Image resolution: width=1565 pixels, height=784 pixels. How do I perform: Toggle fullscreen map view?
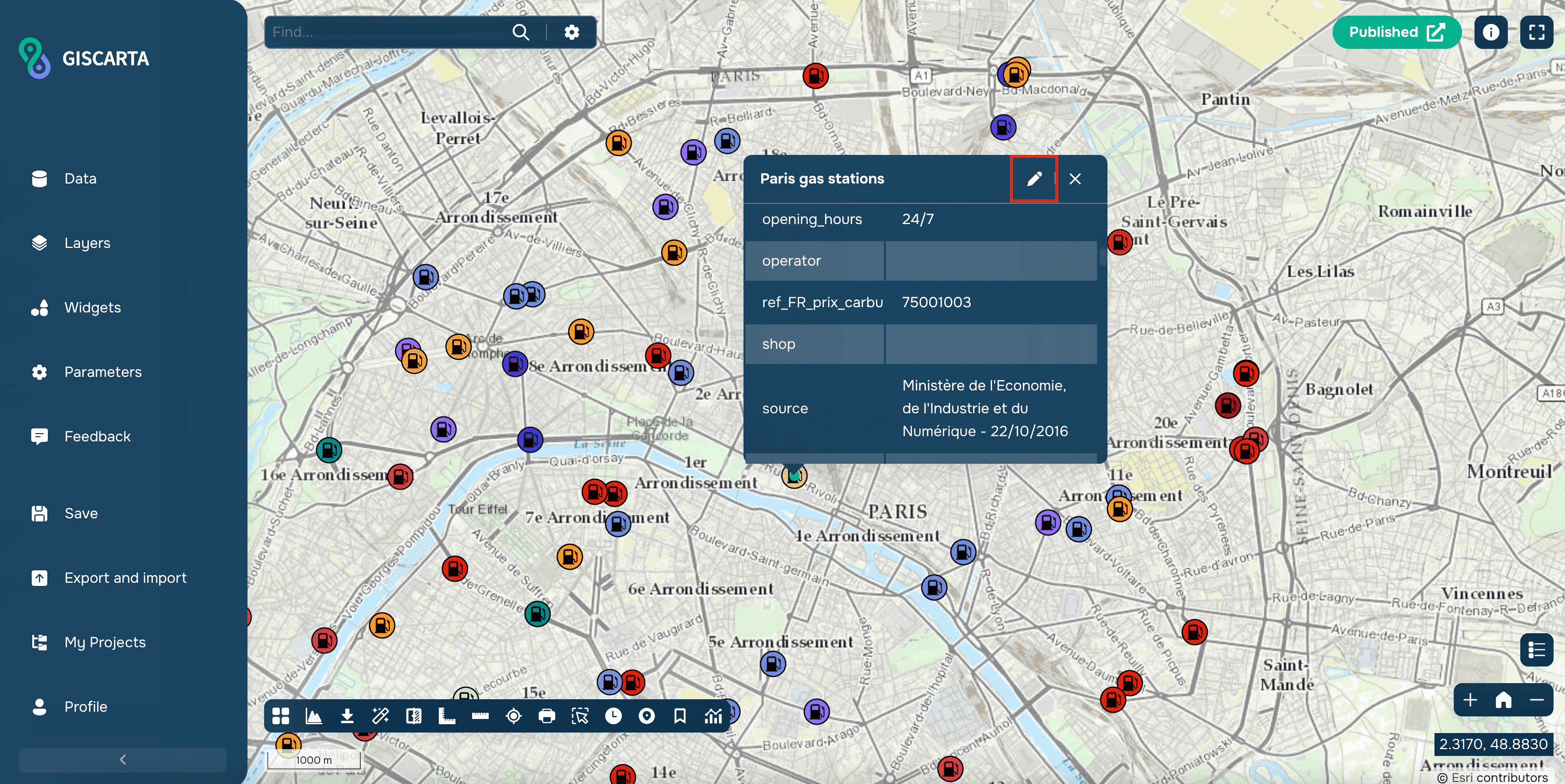coord(1536,32)
